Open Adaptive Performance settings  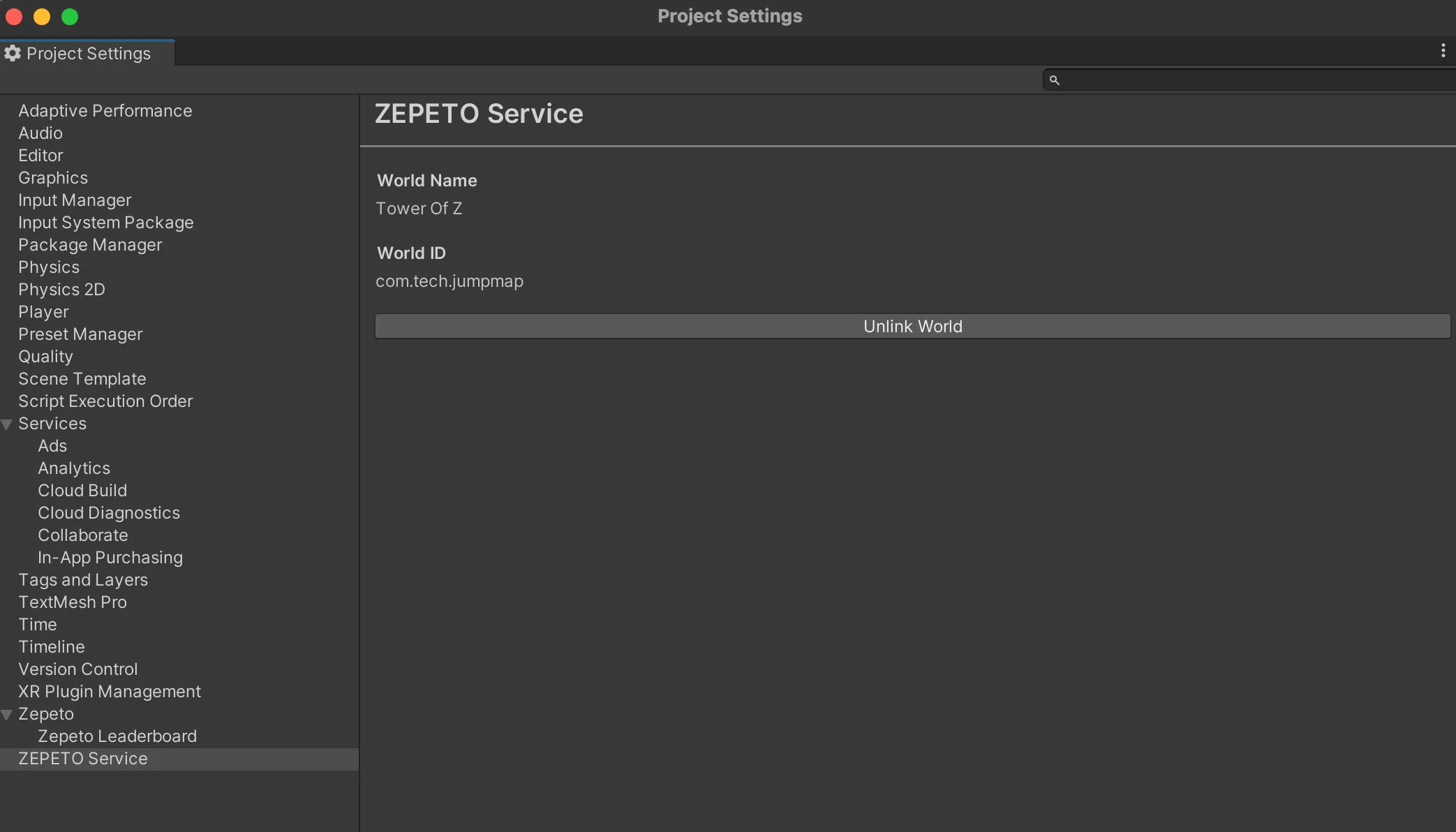pos(105,111)
